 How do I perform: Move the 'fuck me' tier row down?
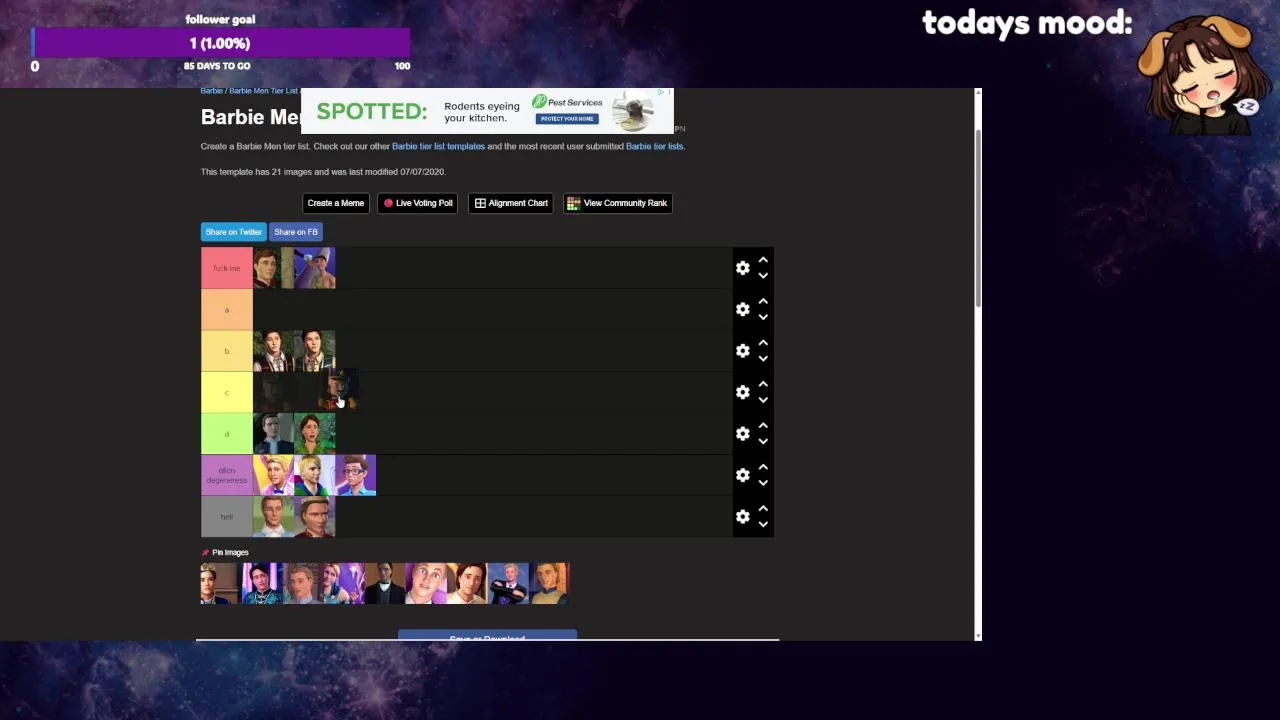tap(763, 276)
